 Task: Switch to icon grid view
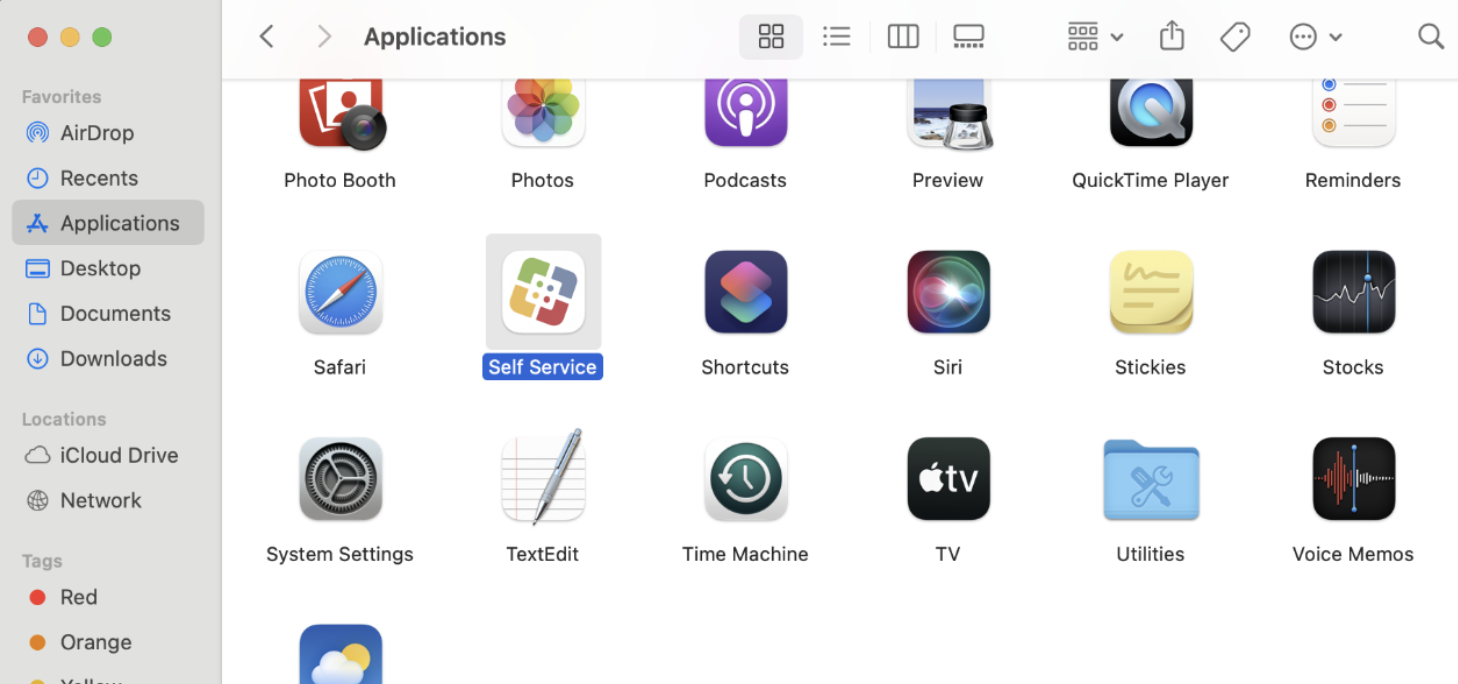(771, 37)
